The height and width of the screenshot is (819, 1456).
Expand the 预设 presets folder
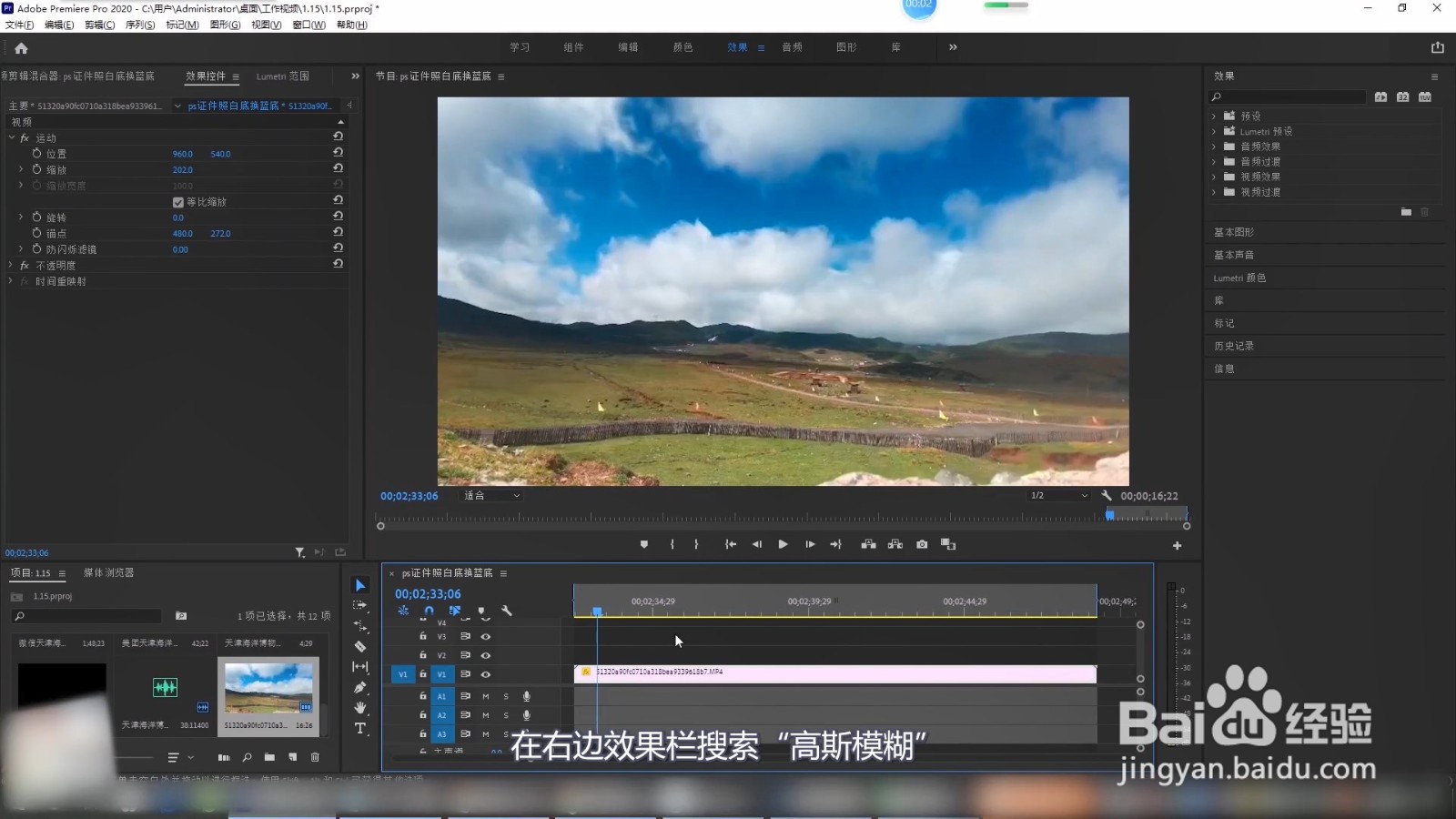[x=1214, y=116]
